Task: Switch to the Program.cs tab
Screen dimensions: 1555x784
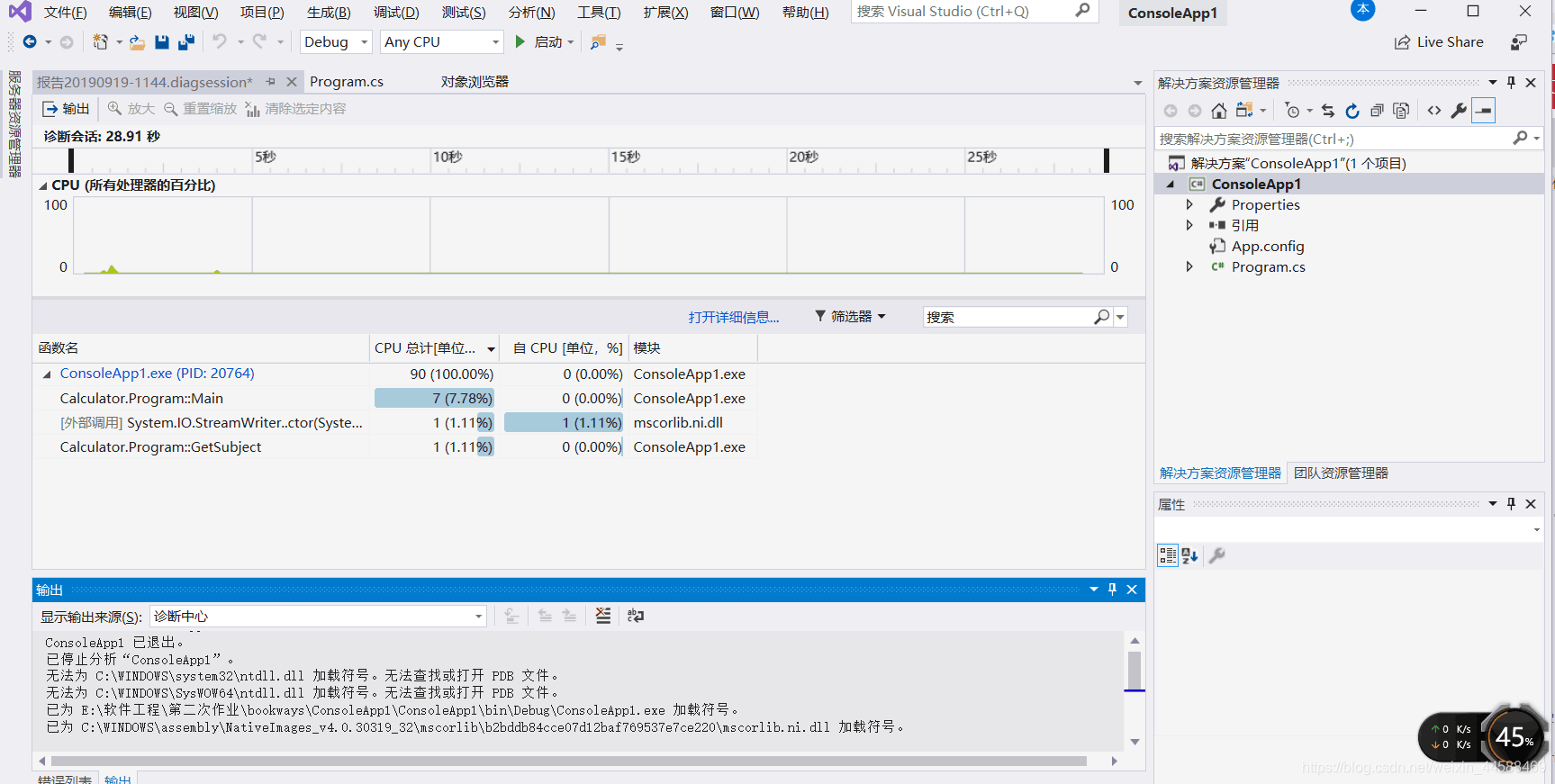Action: tap(347, 82)
